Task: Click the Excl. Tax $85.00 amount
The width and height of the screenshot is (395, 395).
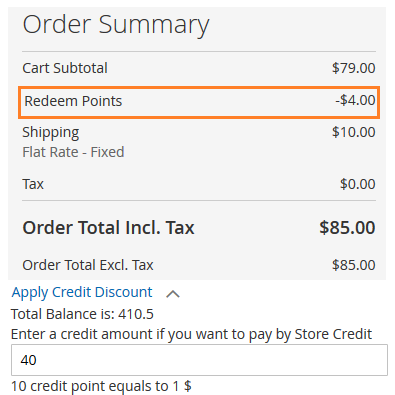Action: click(354, 265)
